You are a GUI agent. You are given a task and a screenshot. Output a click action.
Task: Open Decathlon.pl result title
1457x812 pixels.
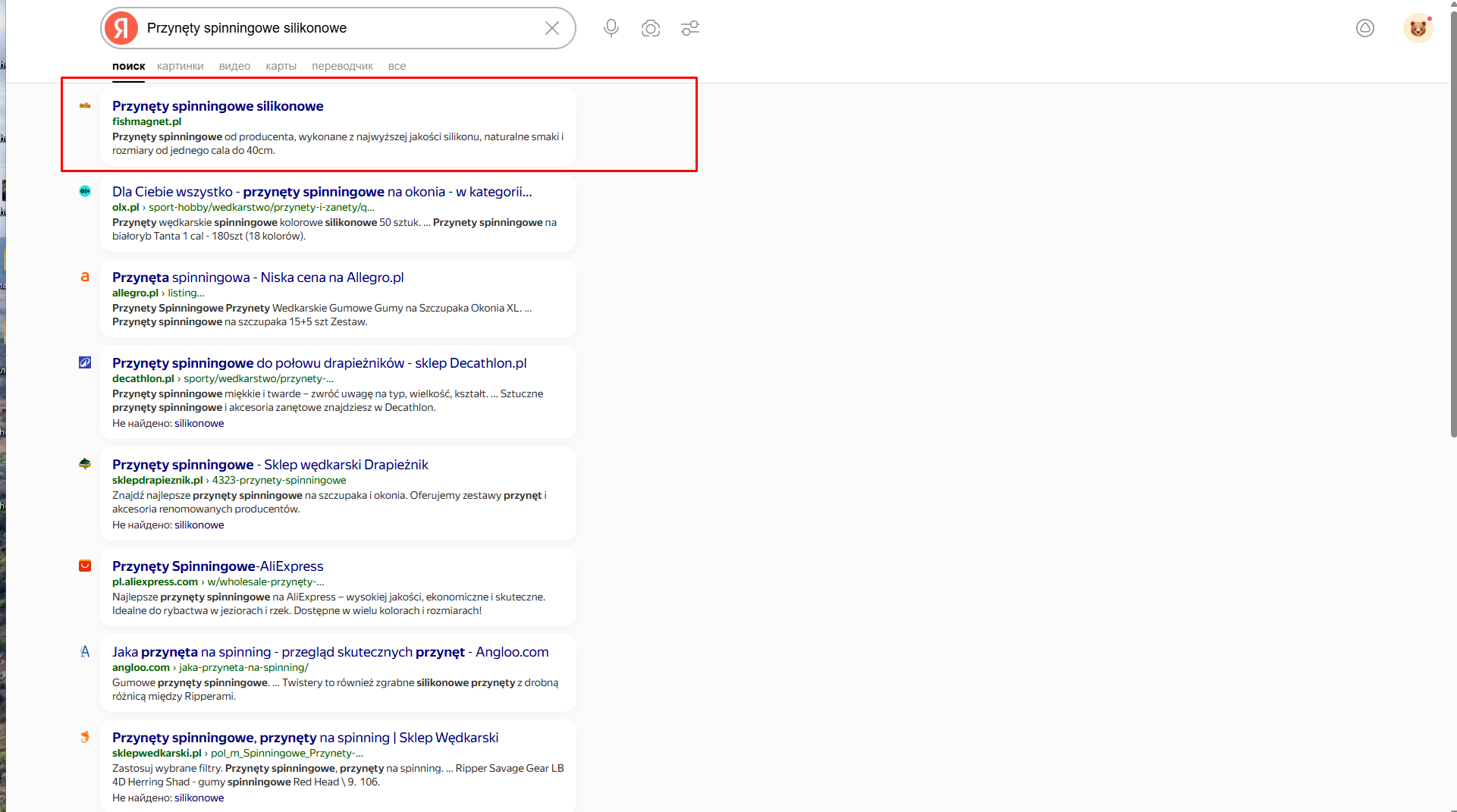click(319, 363)
